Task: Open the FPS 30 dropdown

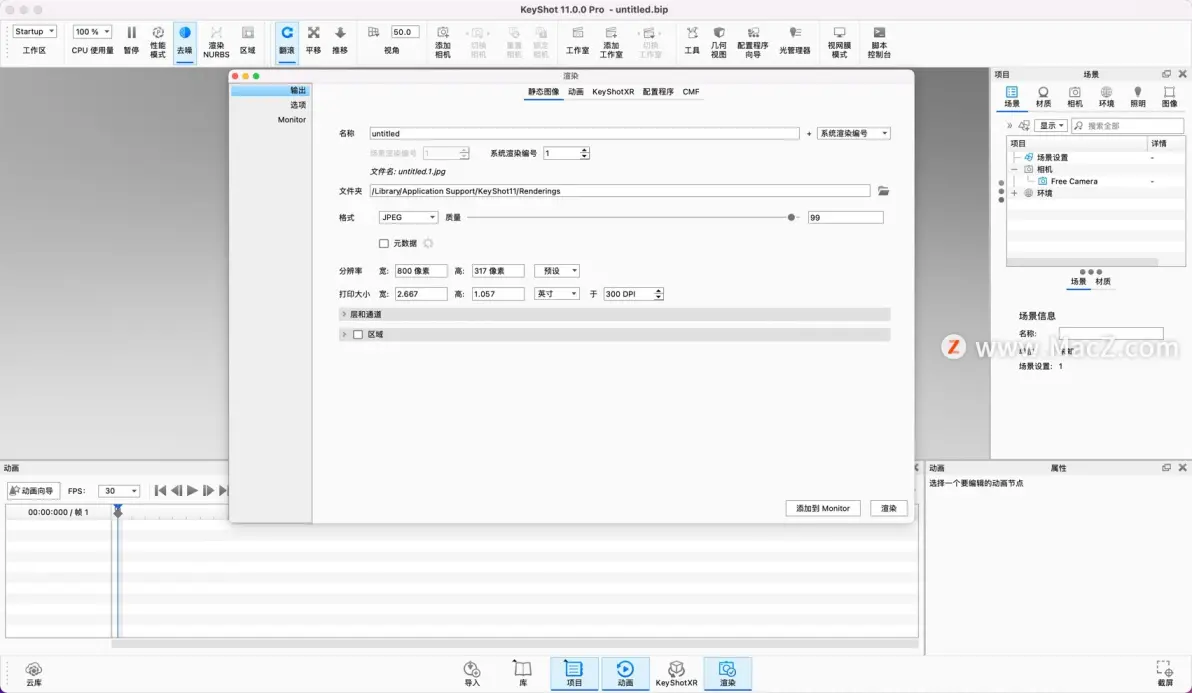Action: 119,491
